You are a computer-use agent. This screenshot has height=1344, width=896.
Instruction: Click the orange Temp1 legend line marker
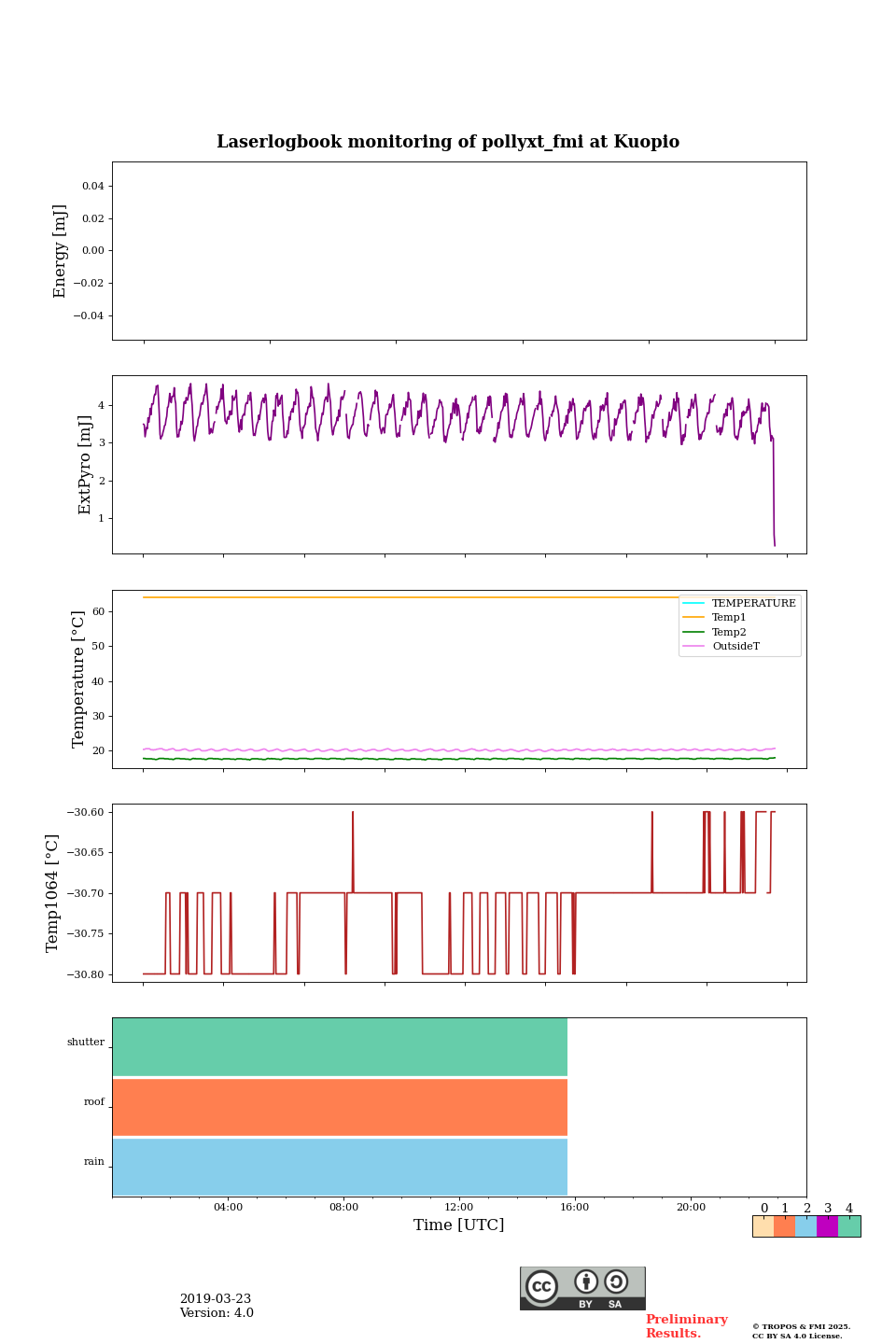(693, 618)
